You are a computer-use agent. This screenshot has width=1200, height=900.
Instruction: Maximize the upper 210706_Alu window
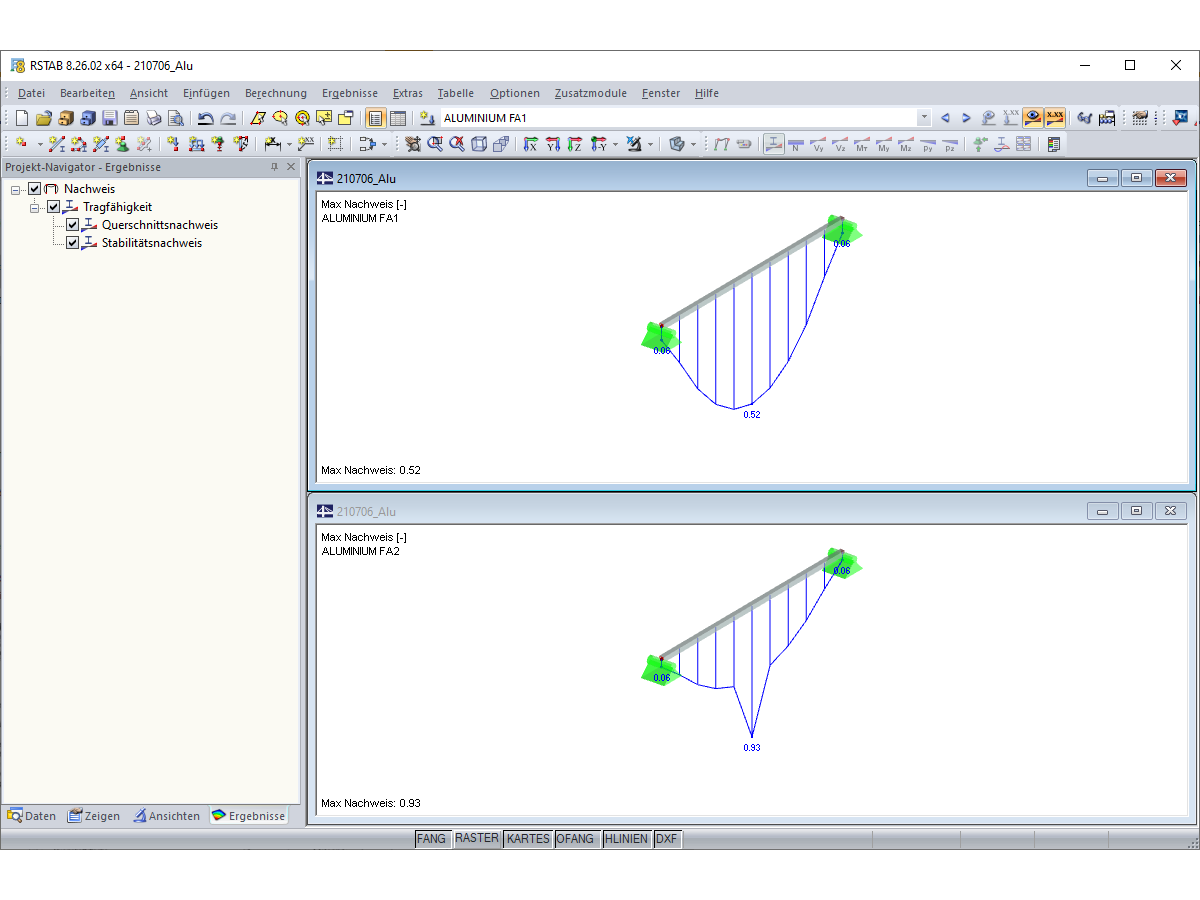pyautogui.click(x=1136, y=178)
